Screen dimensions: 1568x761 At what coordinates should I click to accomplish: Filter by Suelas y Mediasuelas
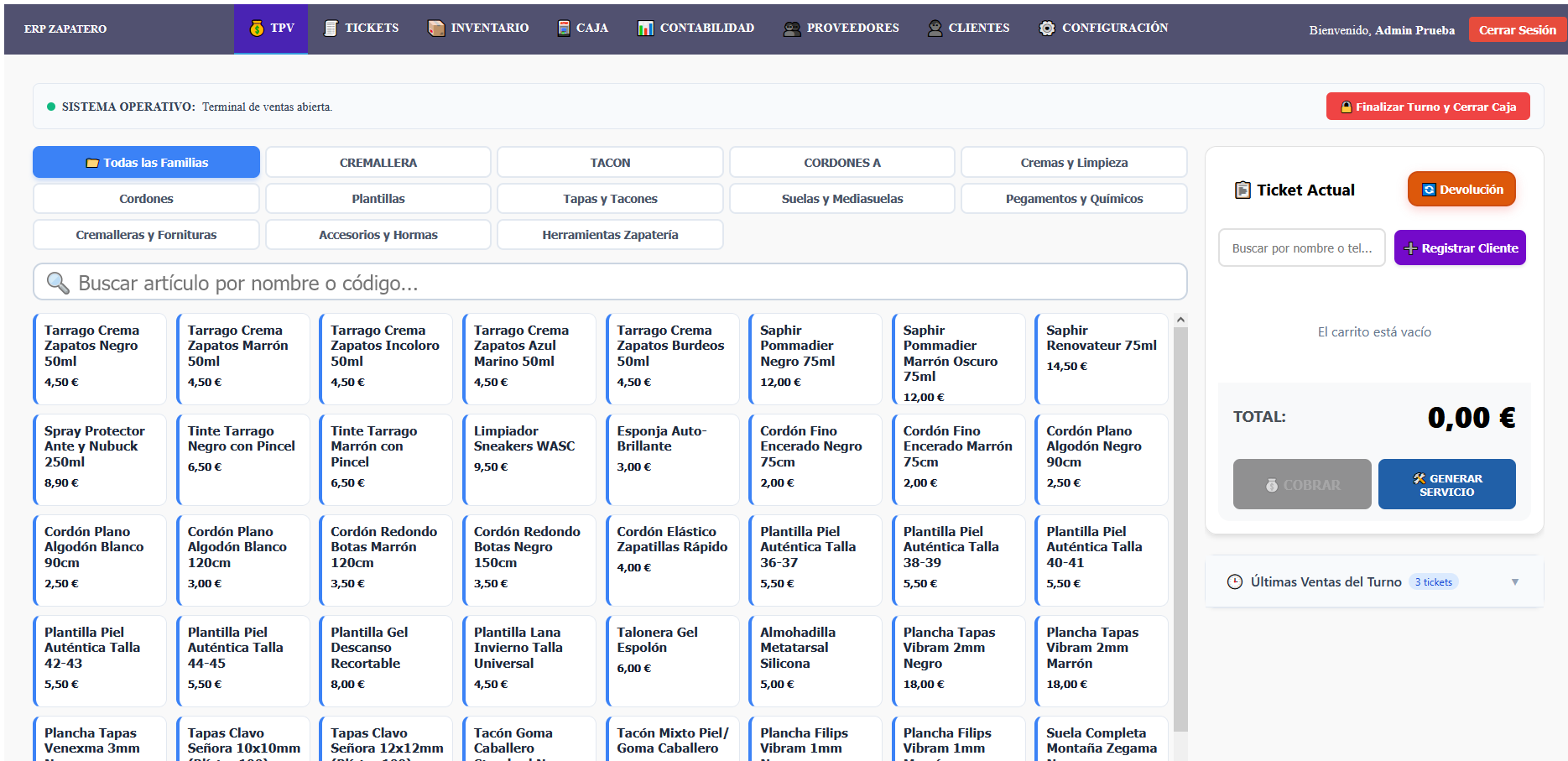click(x=842, y=198)
